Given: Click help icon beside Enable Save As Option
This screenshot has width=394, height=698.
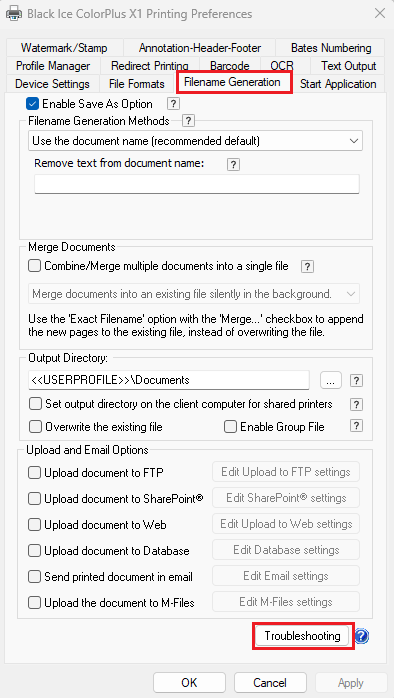Looking at the screenshot, I should (x=174, y=104).
